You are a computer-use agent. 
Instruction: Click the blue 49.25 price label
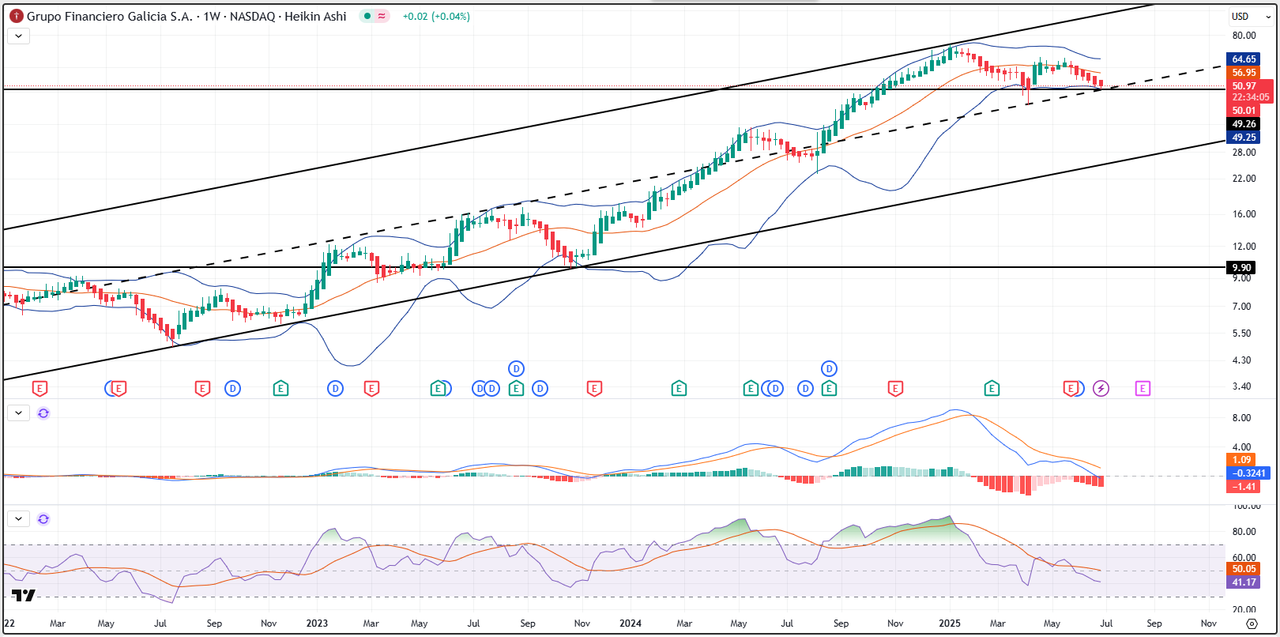click(1244, 137)
